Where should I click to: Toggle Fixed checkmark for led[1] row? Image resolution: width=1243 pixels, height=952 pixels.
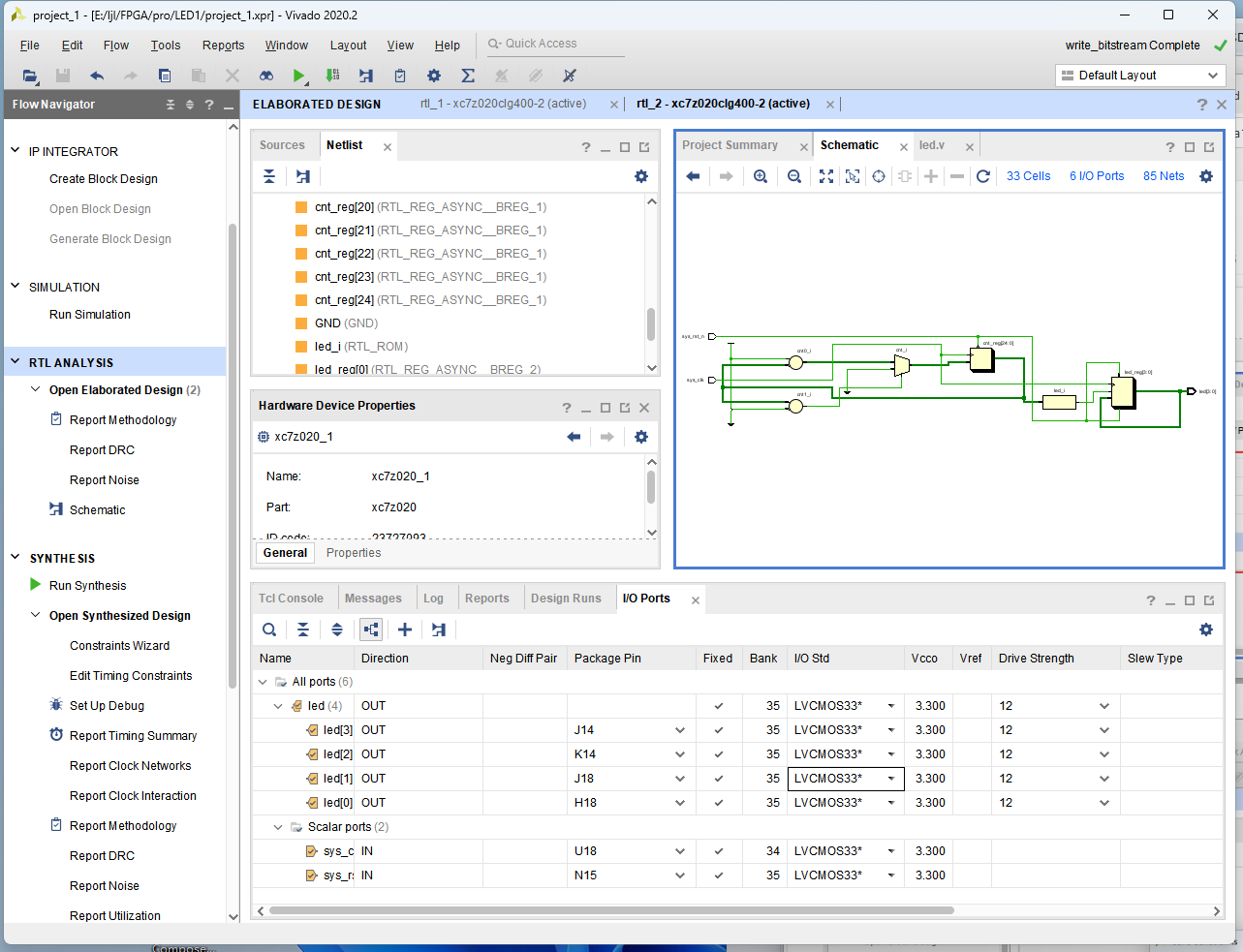[x=718, y=779]
